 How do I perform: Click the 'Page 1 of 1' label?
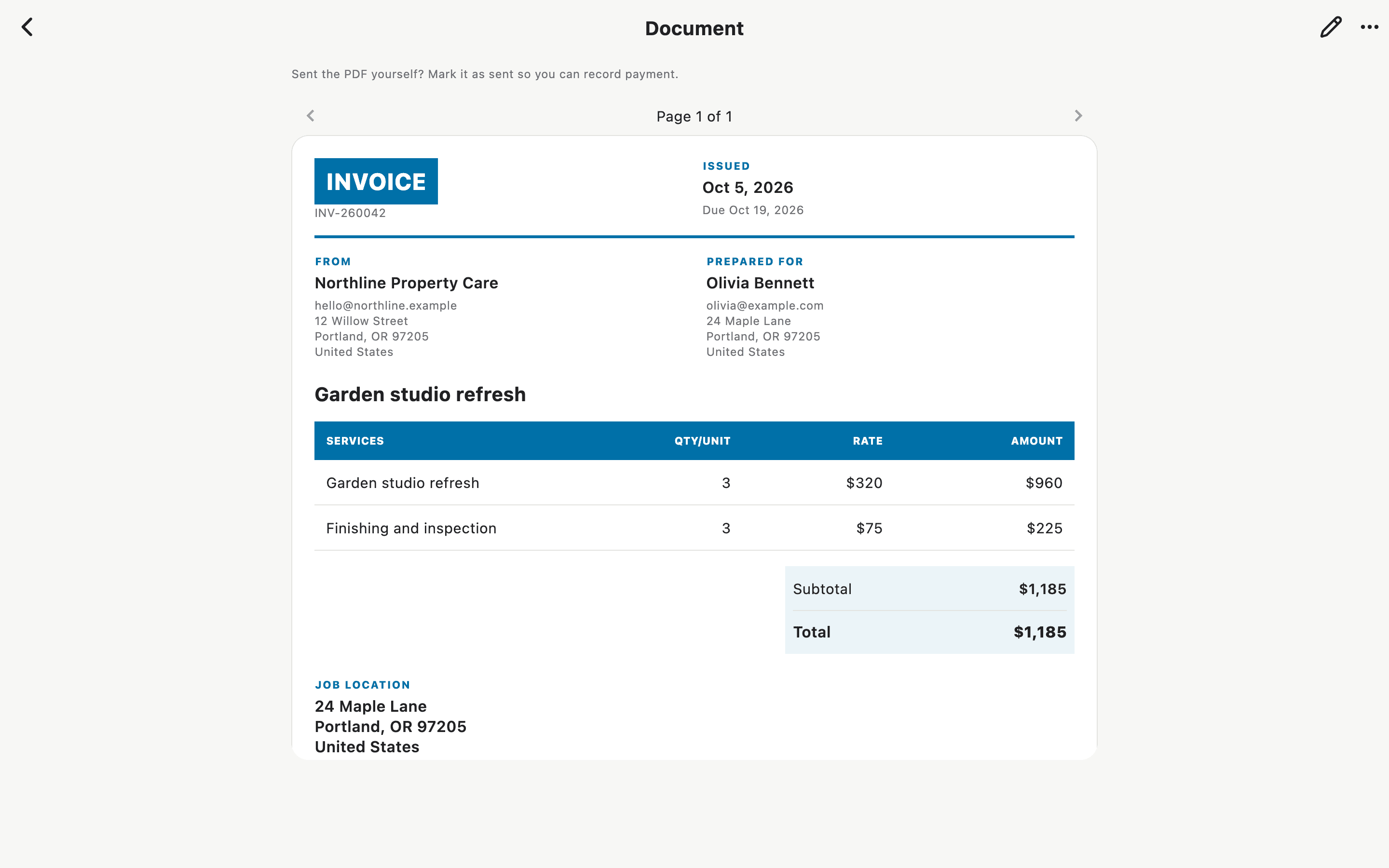[694, 117]
